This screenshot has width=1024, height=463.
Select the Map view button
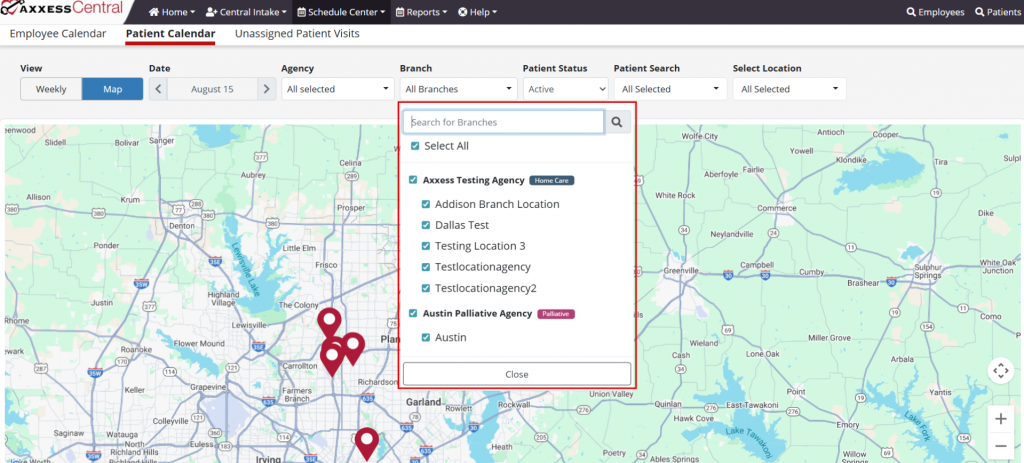coord(112,89)
